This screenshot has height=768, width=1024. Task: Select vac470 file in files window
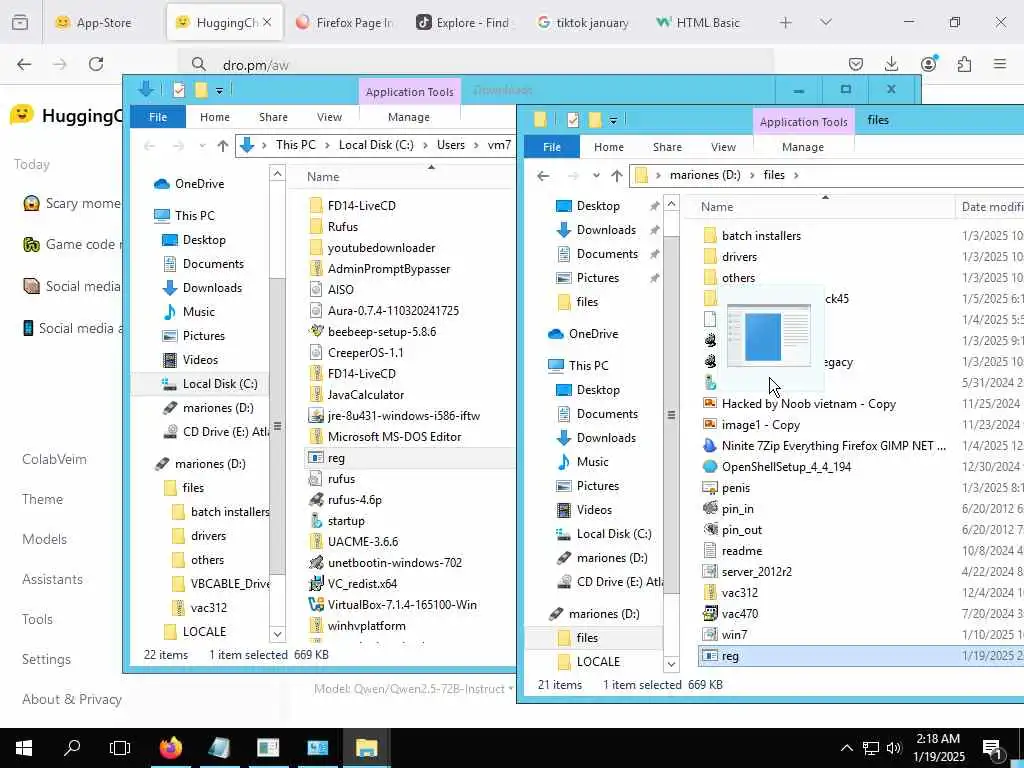pos(739,614)
